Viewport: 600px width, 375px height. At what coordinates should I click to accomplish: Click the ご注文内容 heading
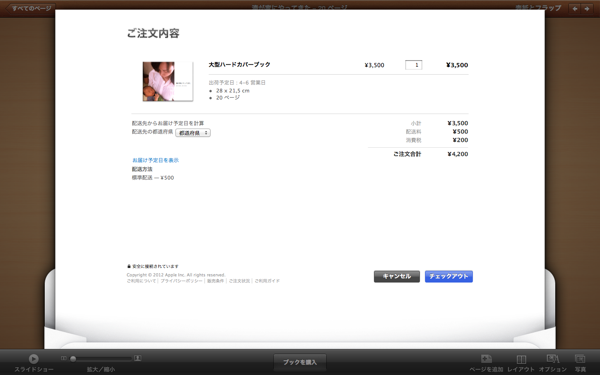click(x=153, y=34)
